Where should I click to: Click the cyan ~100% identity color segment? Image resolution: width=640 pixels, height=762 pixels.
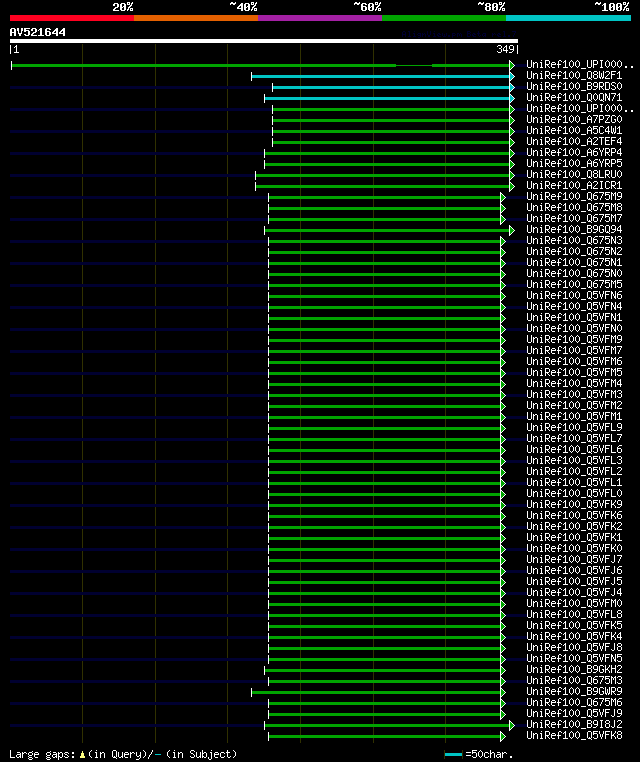click(568, 18)
